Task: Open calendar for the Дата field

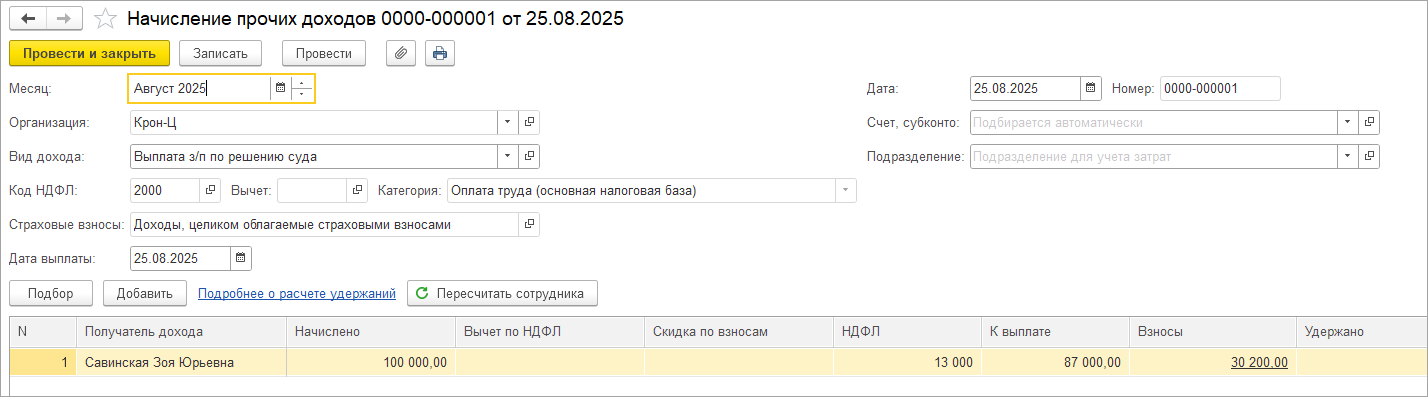Action: tap(1091, 88)
